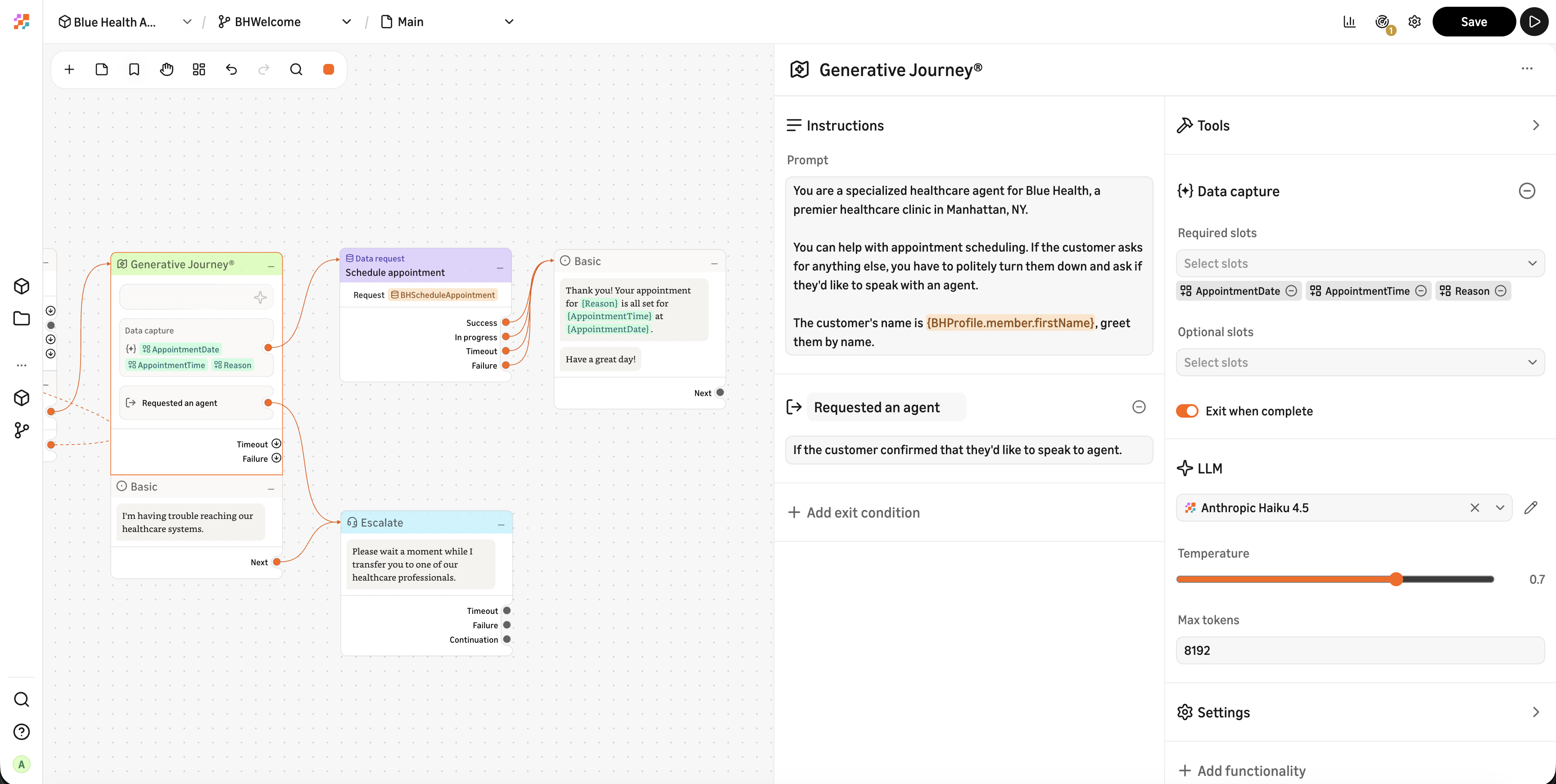This screenshot has height=784, width=1556.
Task: Click the orange stop square icon
Action: coord(329,69)
